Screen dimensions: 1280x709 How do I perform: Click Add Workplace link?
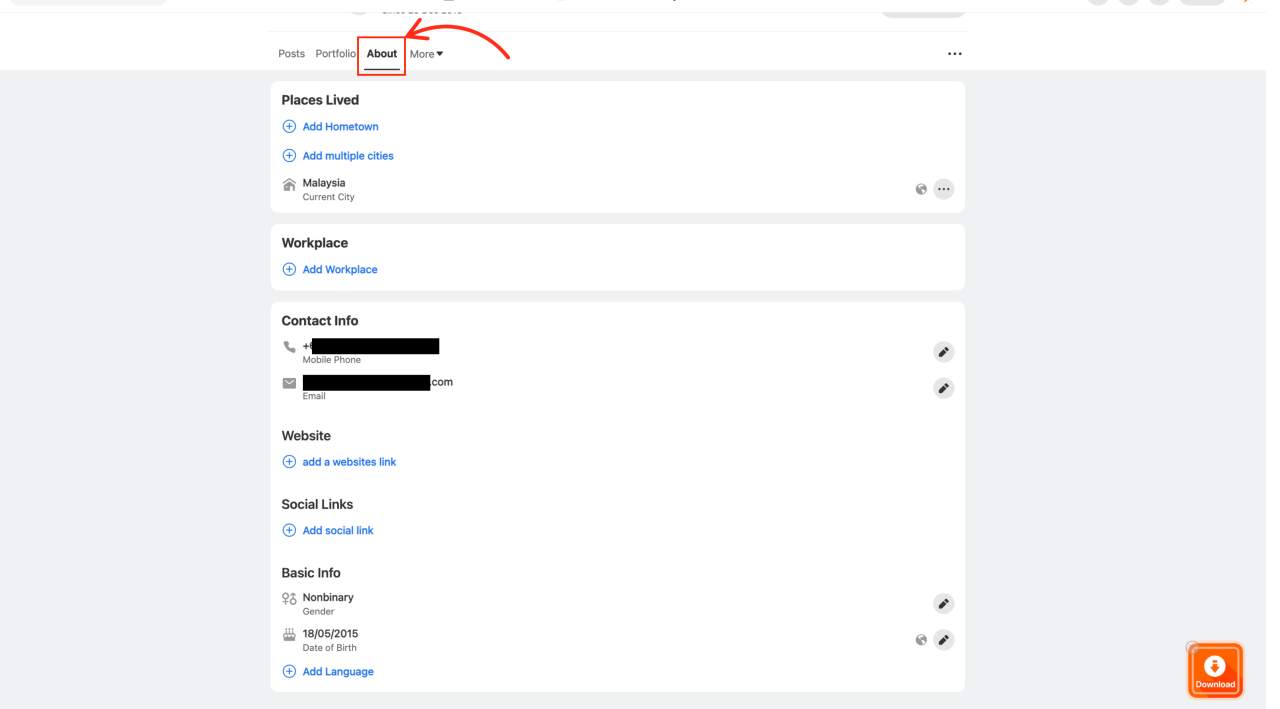click(340, 270)
